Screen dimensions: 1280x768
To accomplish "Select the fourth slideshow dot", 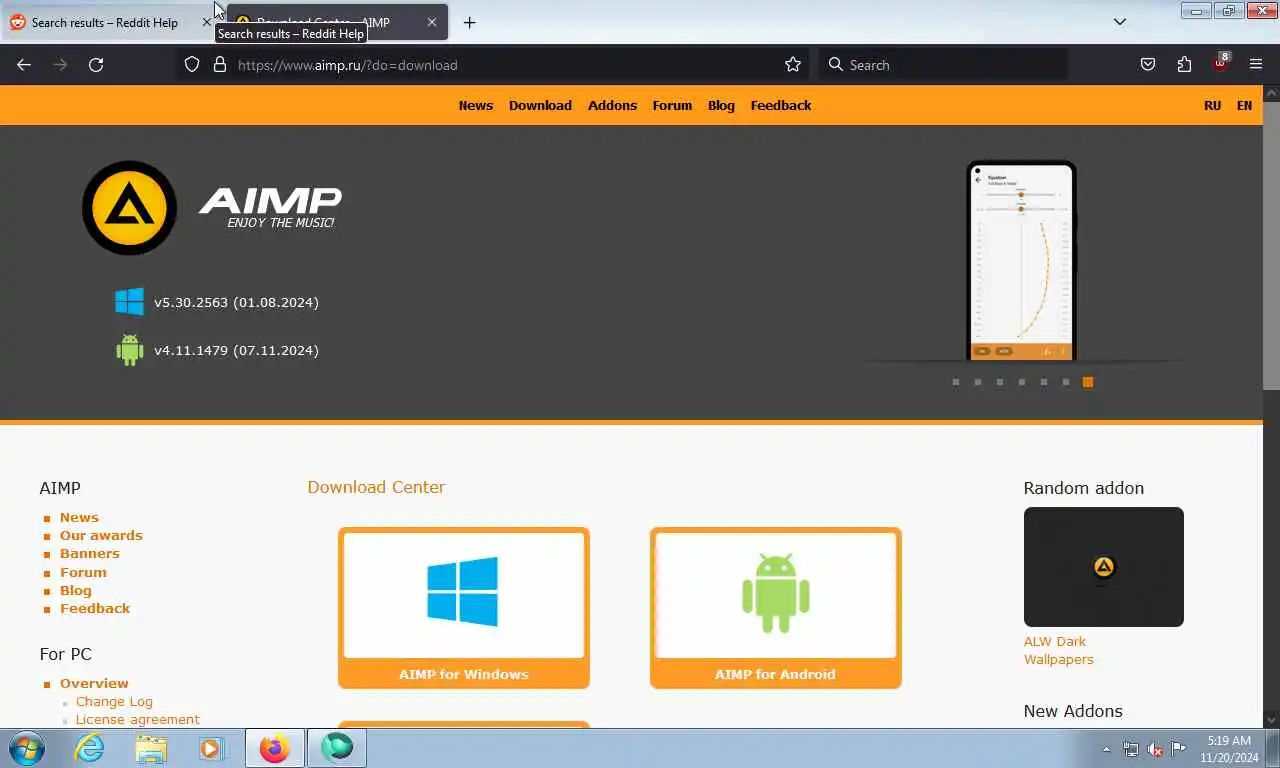I will [1022, 382].
